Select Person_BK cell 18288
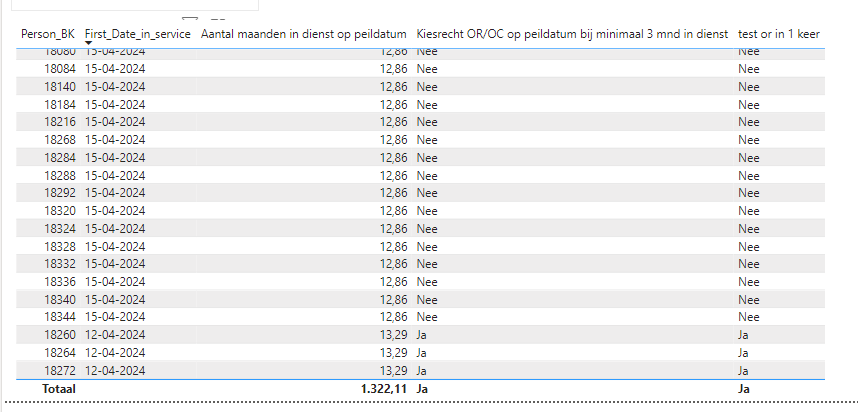The height and width of the screenshot is (412, 858). pos(60,176)
